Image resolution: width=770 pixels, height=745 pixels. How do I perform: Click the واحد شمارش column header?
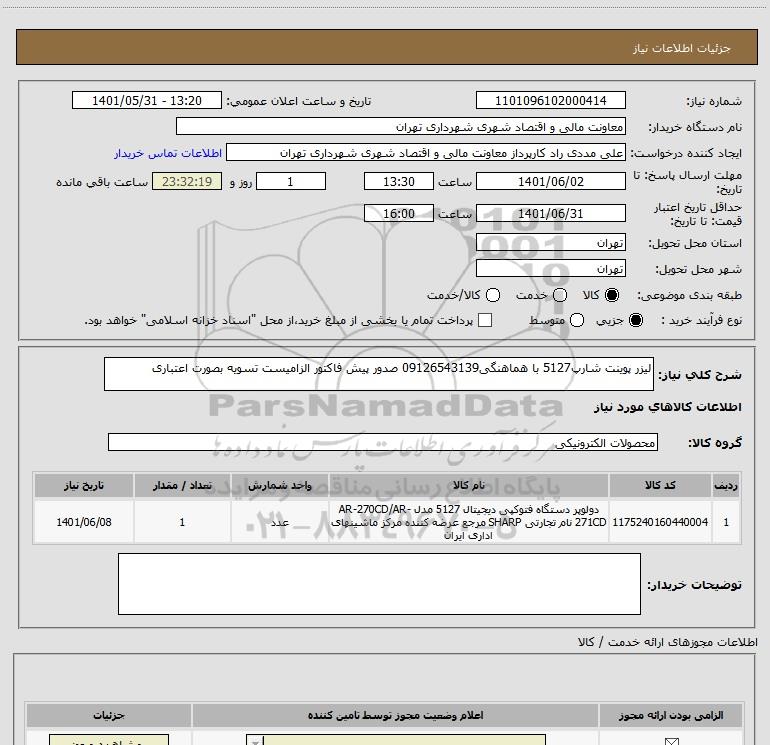[279, 485]
